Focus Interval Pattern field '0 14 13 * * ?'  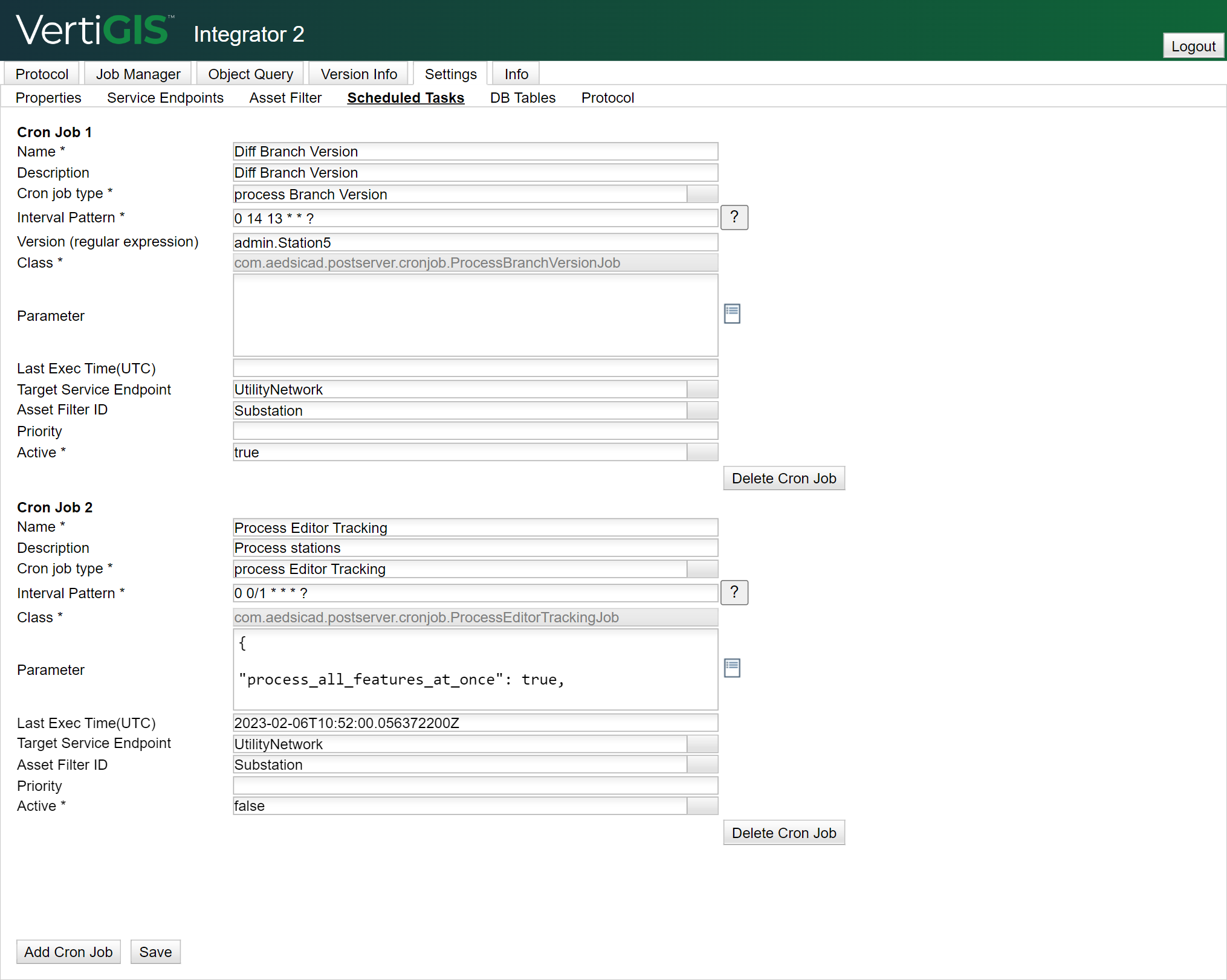(x=475, y=218)
